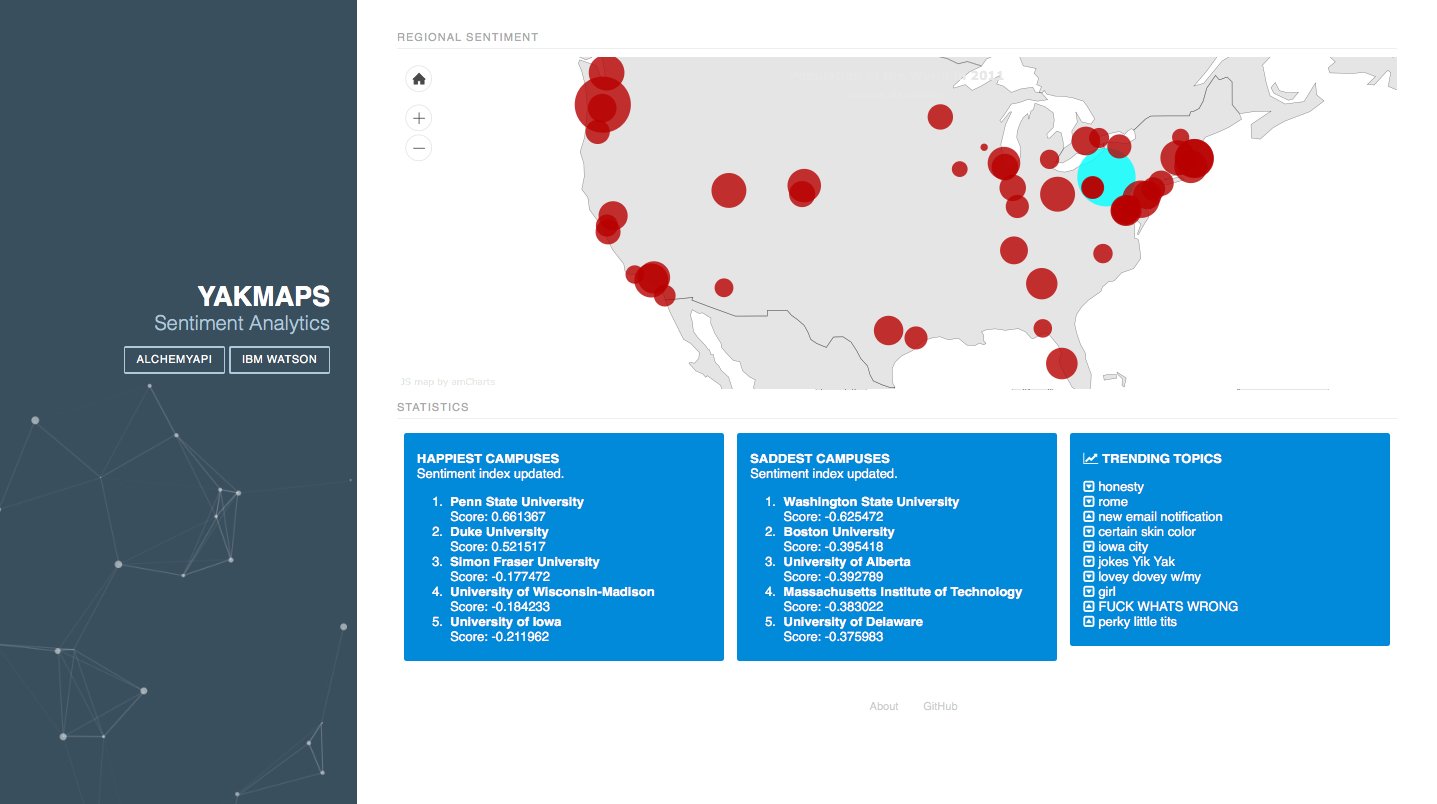Select Boston University entry
This screenshot has width=1437, height=804.
pyautogui.click(x=839, y=532)
